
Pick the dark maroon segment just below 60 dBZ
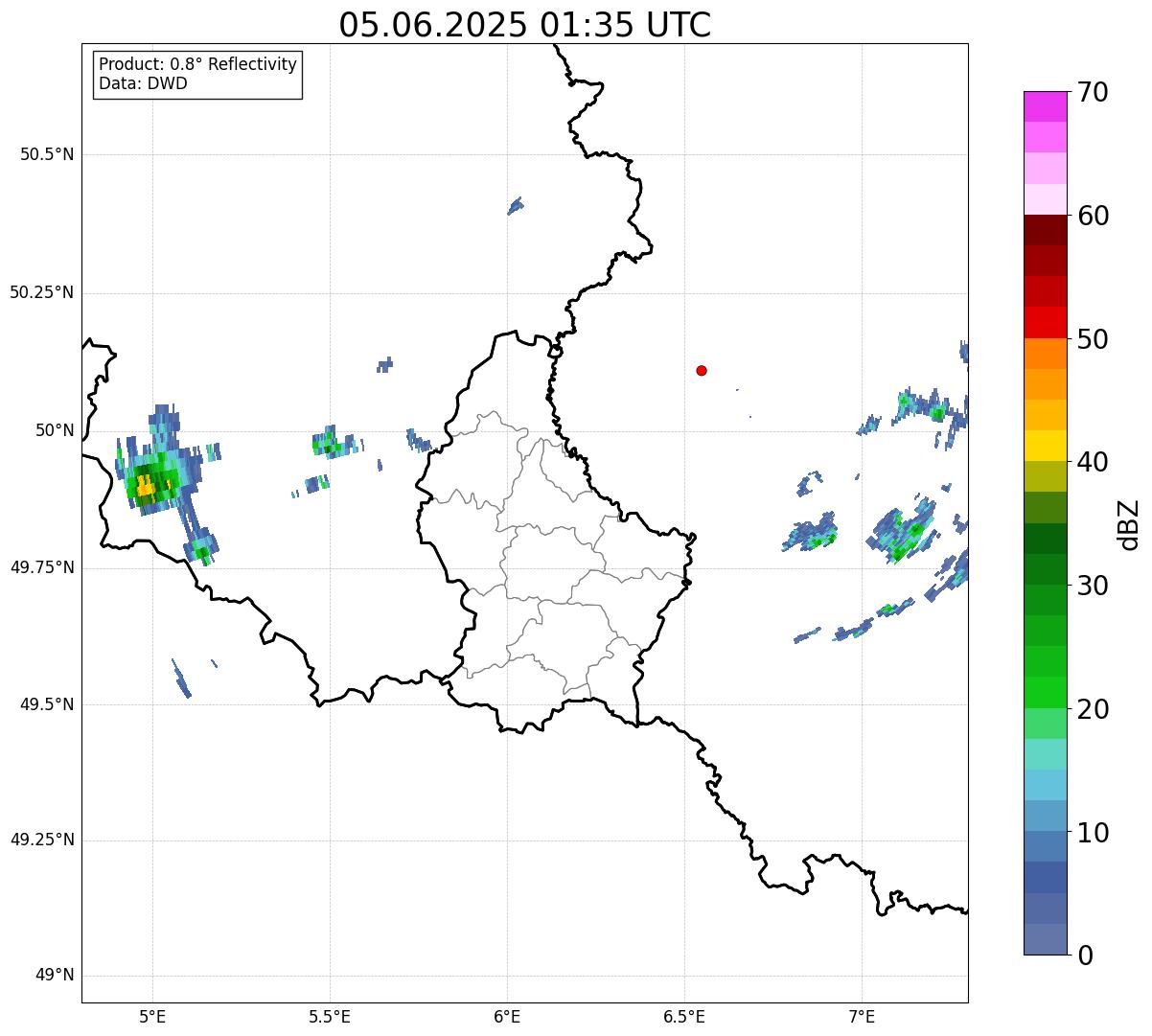click(1046, 231)
